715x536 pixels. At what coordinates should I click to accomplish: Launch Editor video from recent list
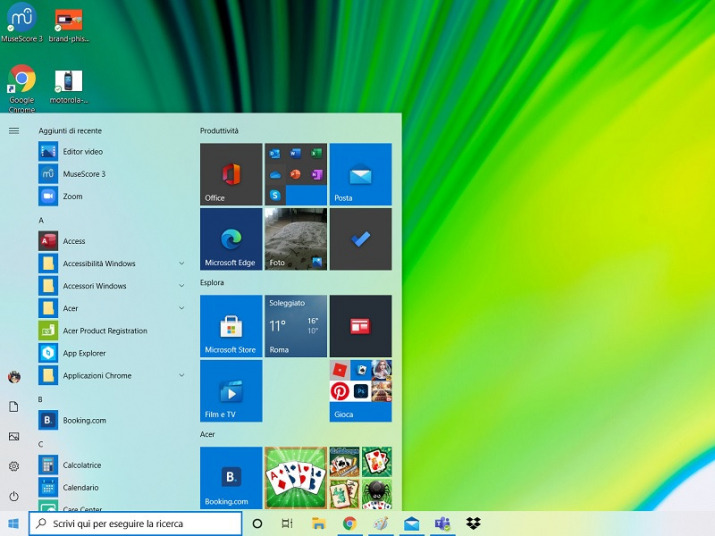coord(112,151)
